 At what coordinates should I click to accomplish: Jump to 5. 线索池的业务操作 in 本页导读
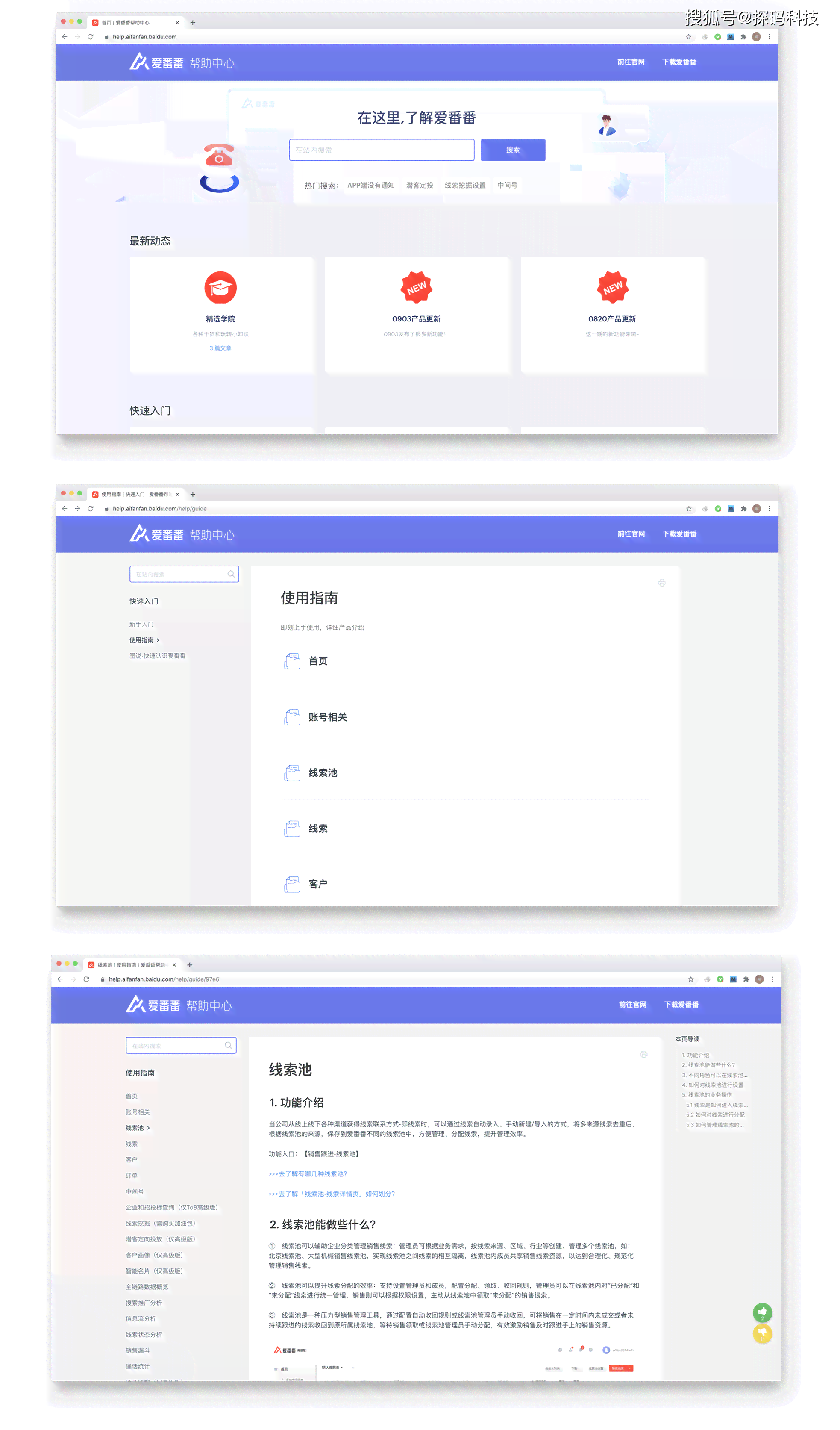pos(707,1095)
